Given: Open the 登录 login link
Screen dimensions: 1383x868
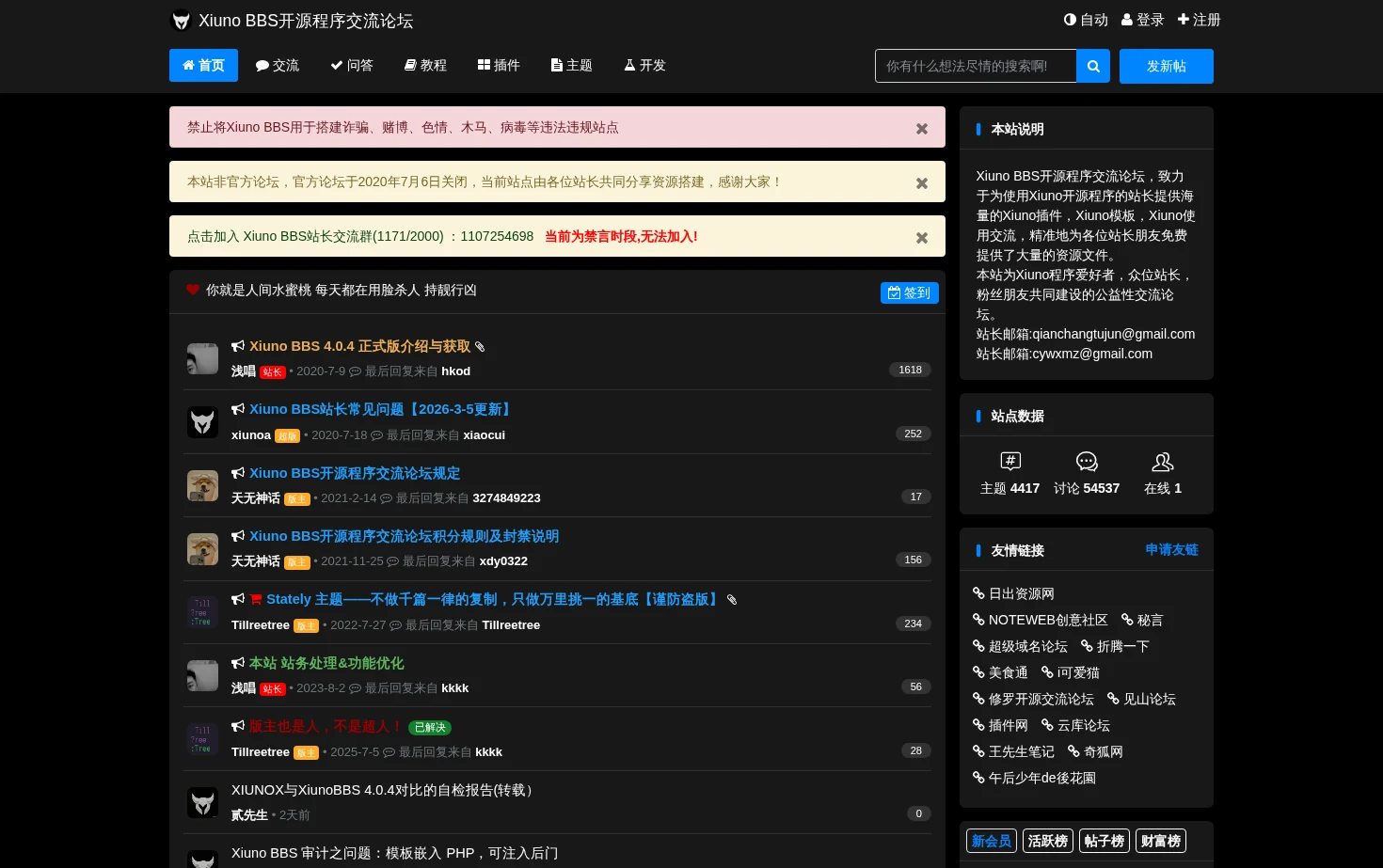Looking at the screenshot, I should [1143, 20].
